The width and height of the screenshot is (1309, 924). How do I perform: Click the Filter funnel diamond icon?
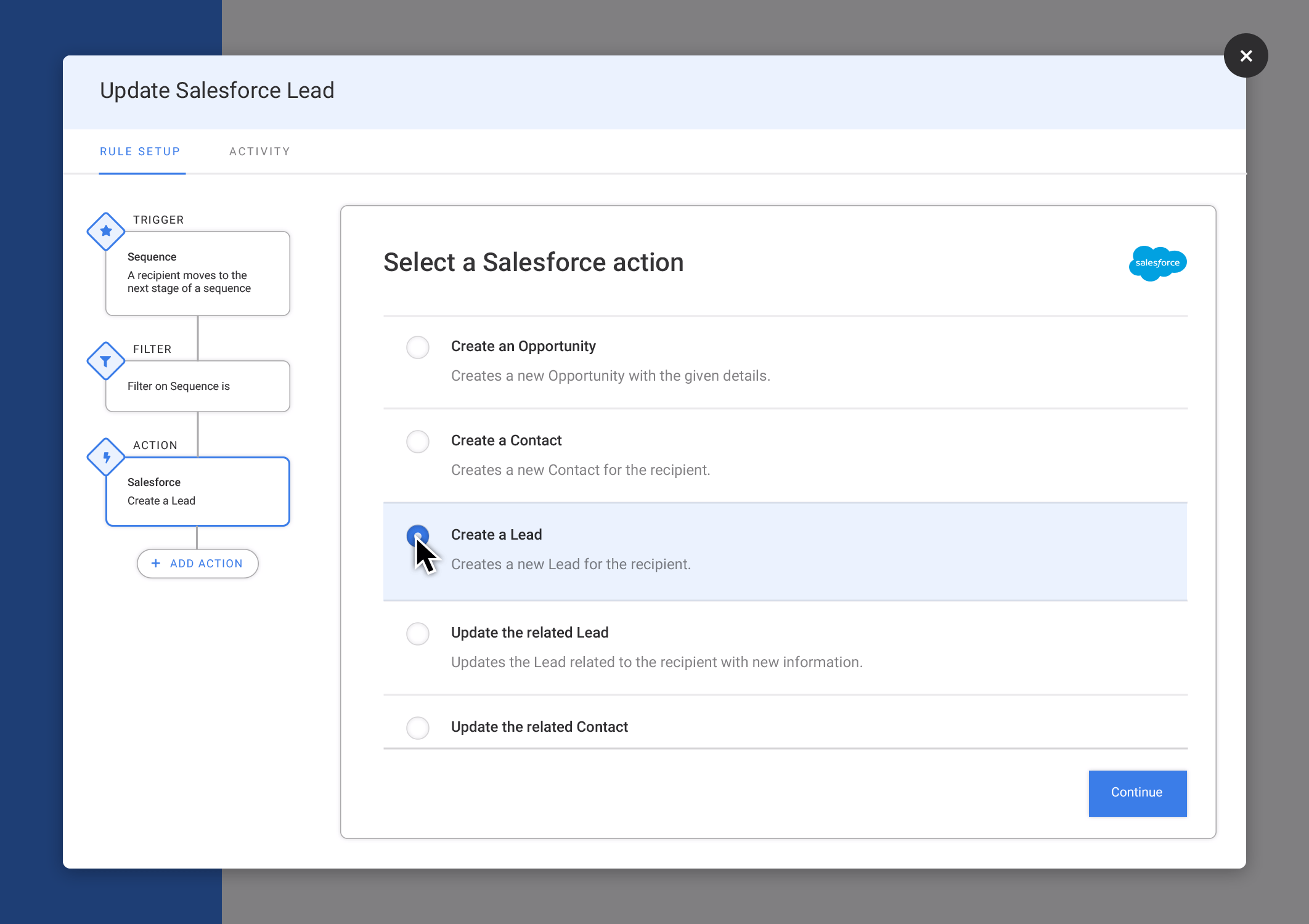click(x=106, y=361)
